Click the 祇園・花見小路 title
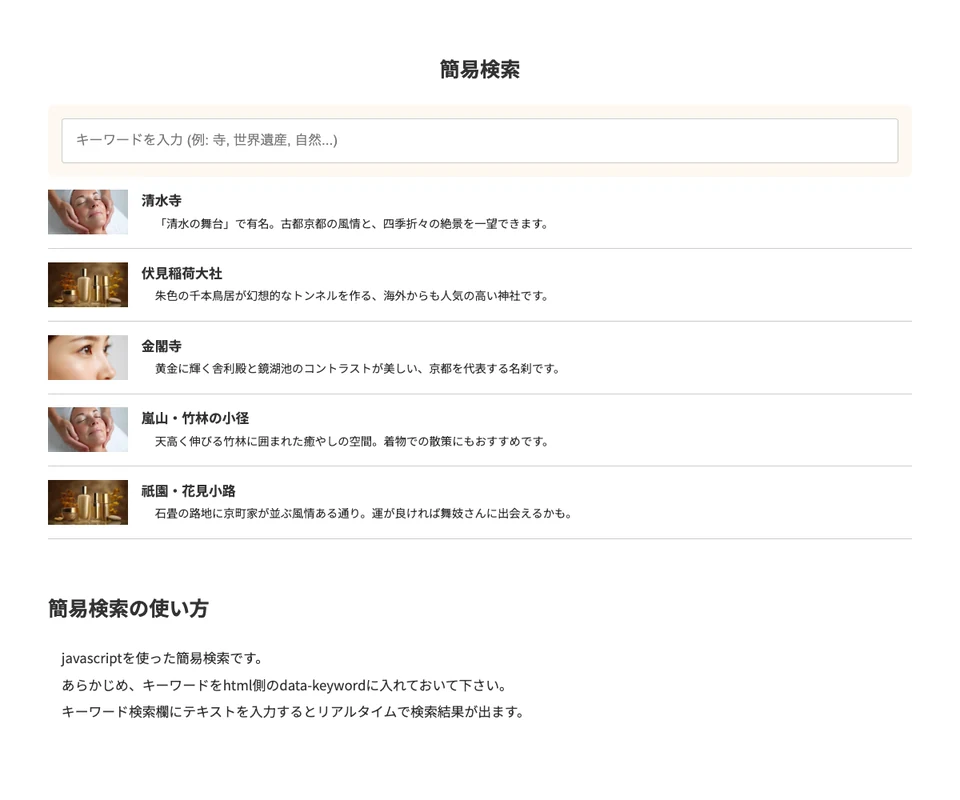This screenshot has width=960, height=800. tap(188, 491)
